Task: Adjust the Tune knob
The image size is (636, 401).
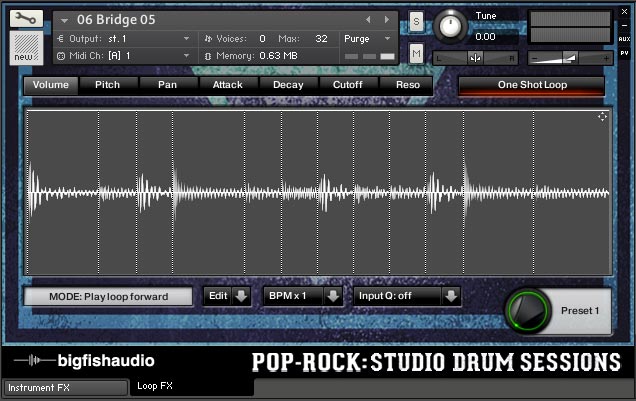Action: coord(450,26)
